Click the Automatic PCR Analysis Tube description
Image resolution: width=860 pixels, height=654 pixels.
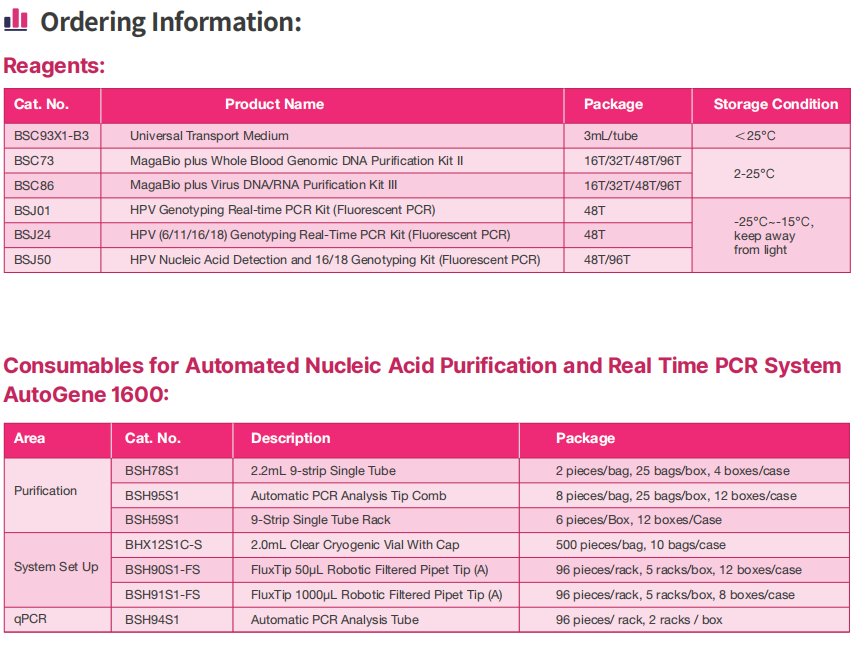[x=334, y=620]
